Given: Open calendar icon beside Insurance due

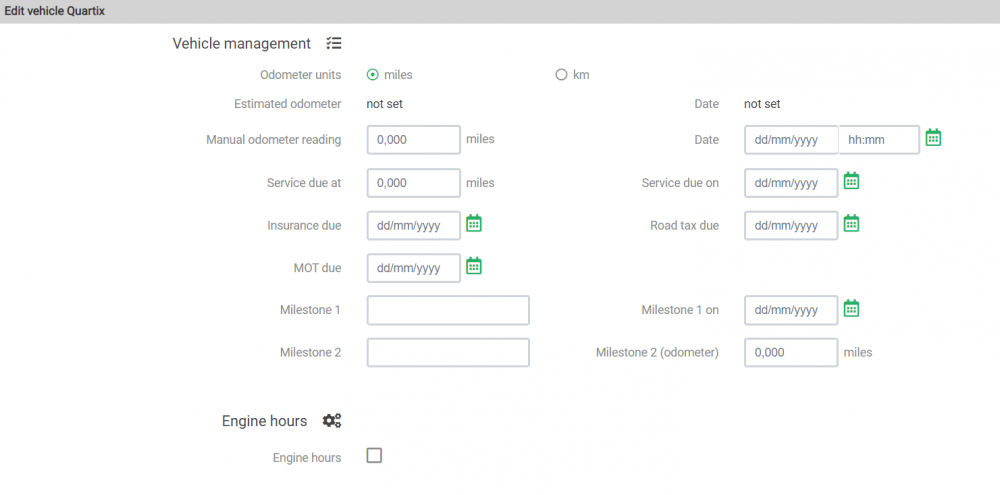Looking at the screenshot, I should click(x=474, y=223).
